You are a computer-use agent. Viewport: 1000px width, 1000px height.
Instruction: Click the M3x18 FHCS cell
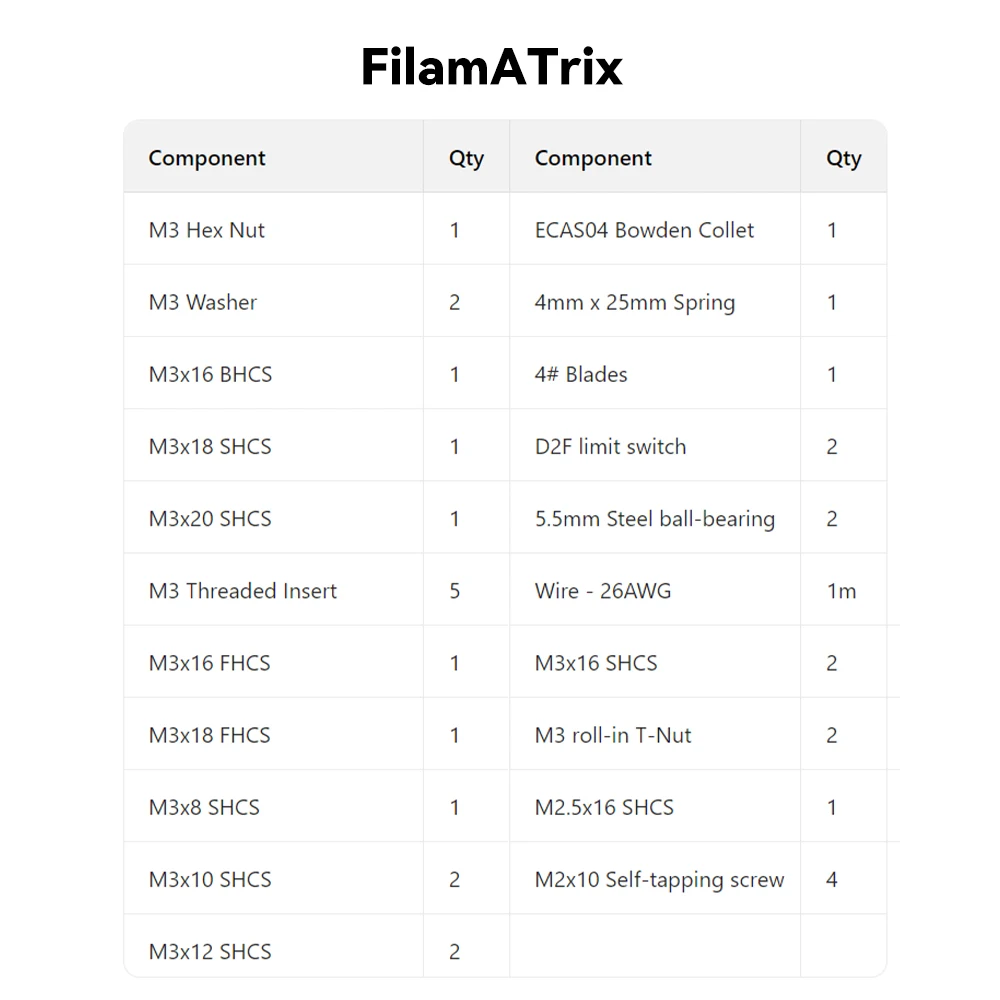coord(210,734)
